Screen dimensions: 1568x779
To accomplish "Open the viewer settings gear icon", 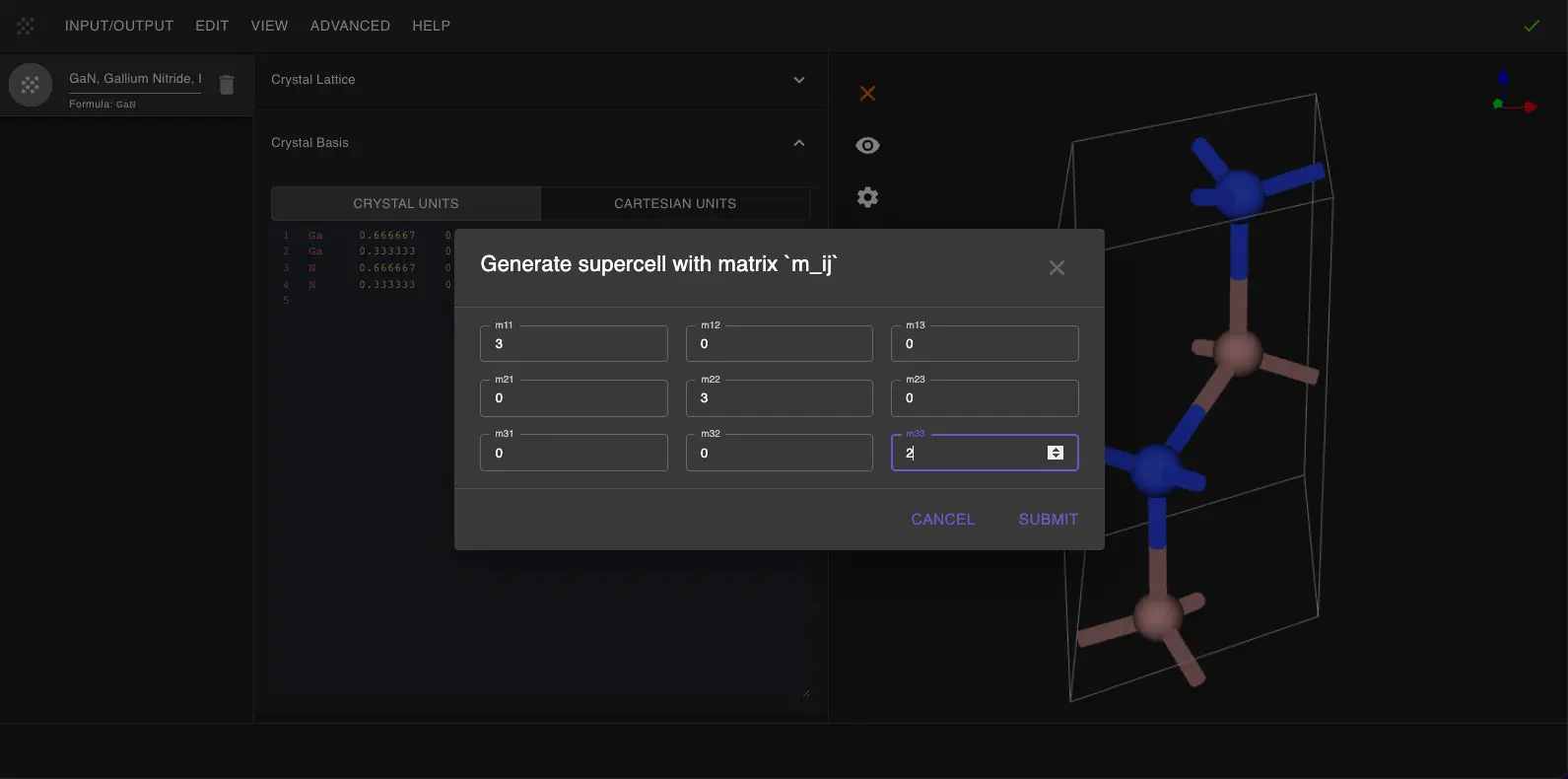I will click(x=867, y=197).
